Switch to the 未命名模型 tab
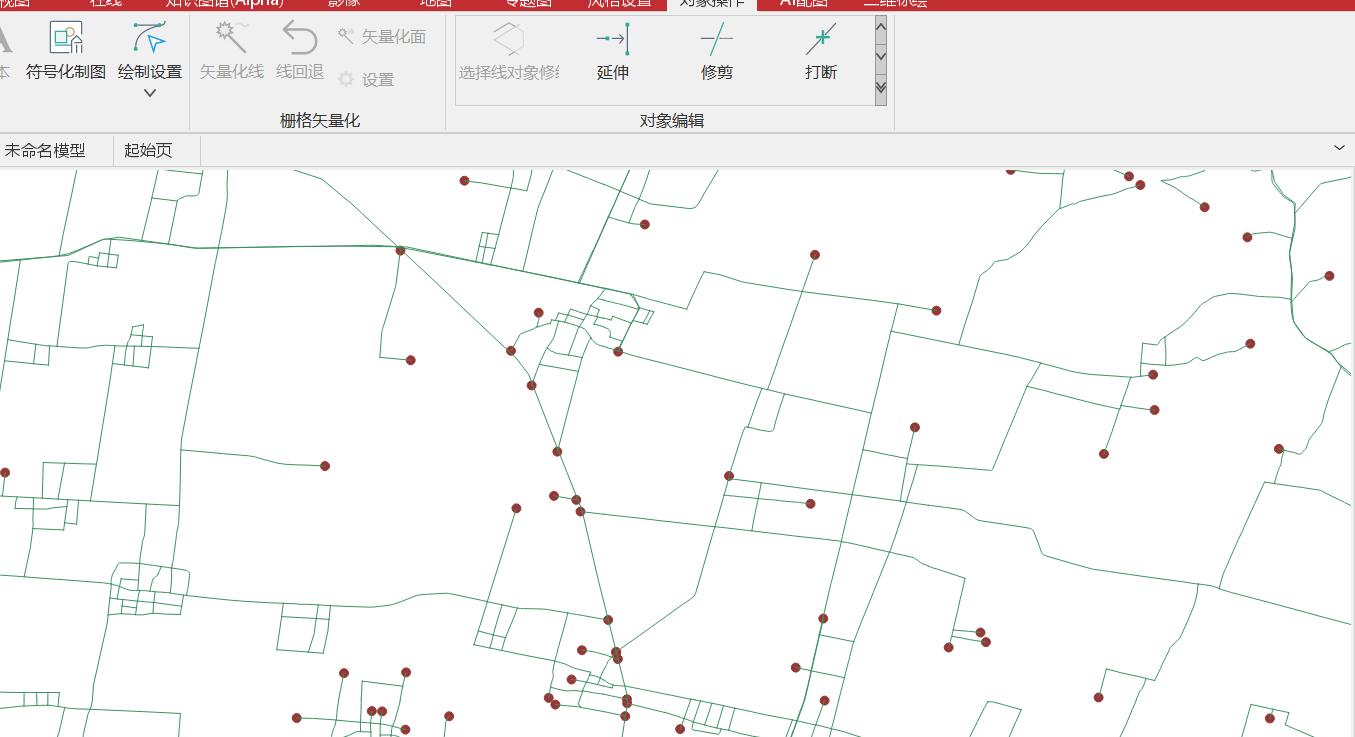The image size is (1355, 737). 45,151
